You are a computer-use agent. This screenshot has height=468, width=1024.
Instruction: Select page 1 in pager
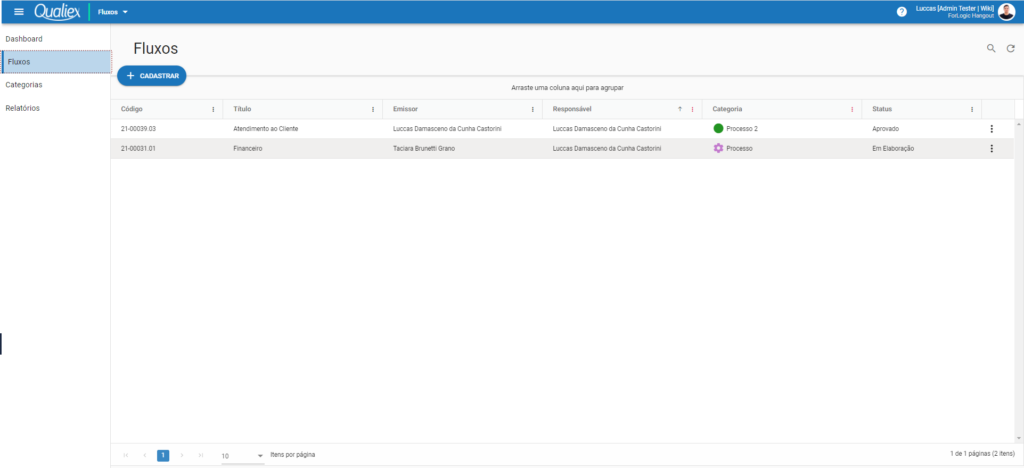(x=163, y=455)
